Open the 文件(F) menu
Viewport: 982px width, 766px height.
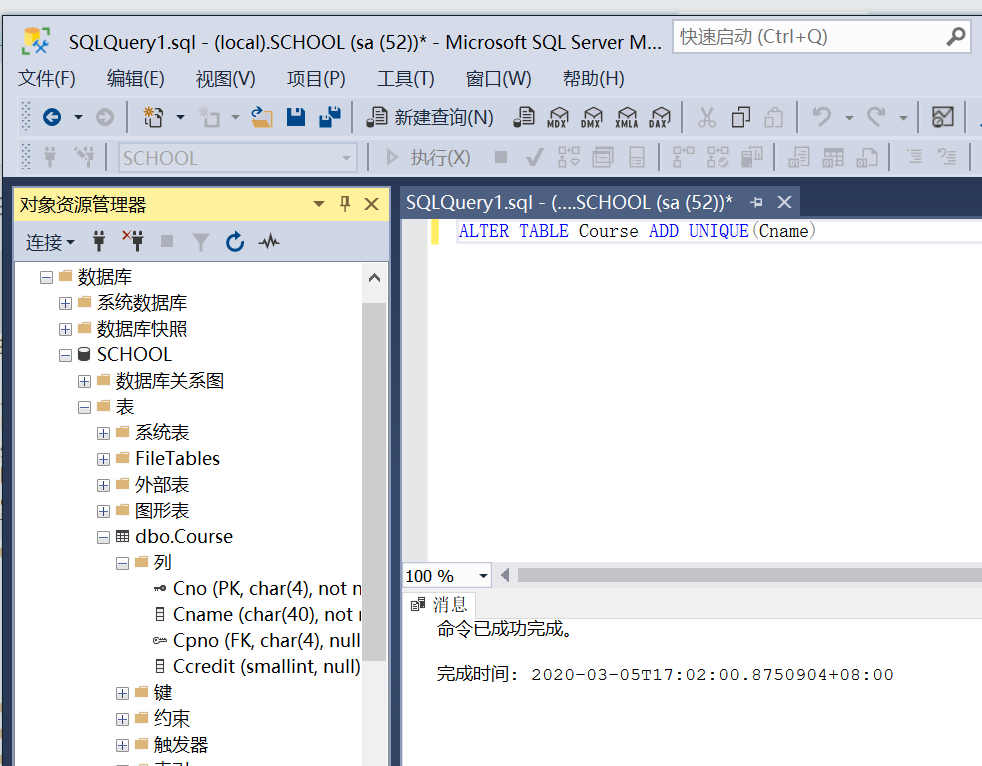point(47,78)
